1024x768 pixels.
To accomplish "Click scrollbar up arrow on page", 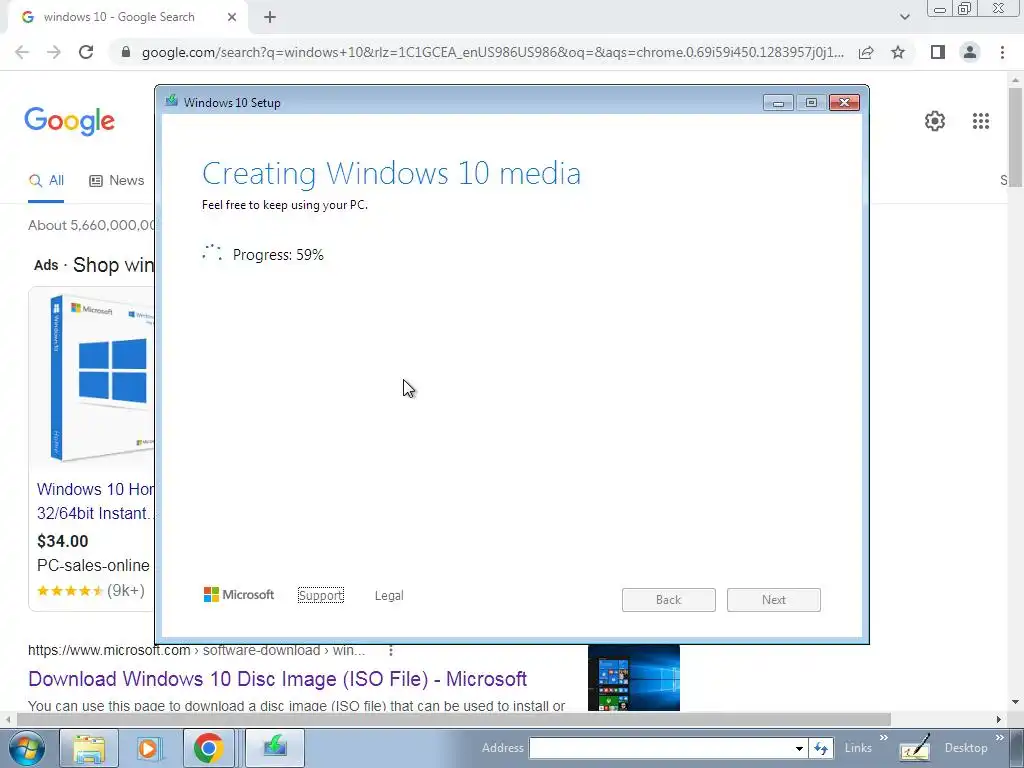I will click(x=1016, y=78).
